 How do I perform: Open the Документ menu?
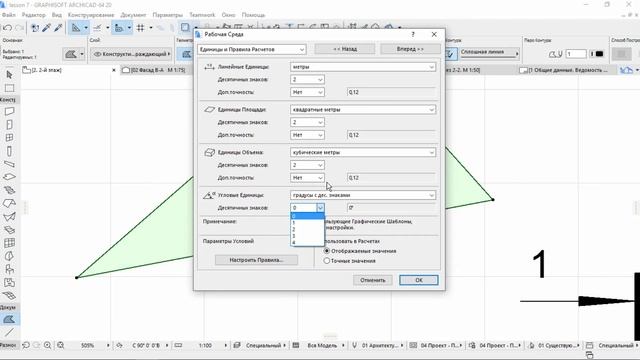pyautogui.click(x=133, y=15)
